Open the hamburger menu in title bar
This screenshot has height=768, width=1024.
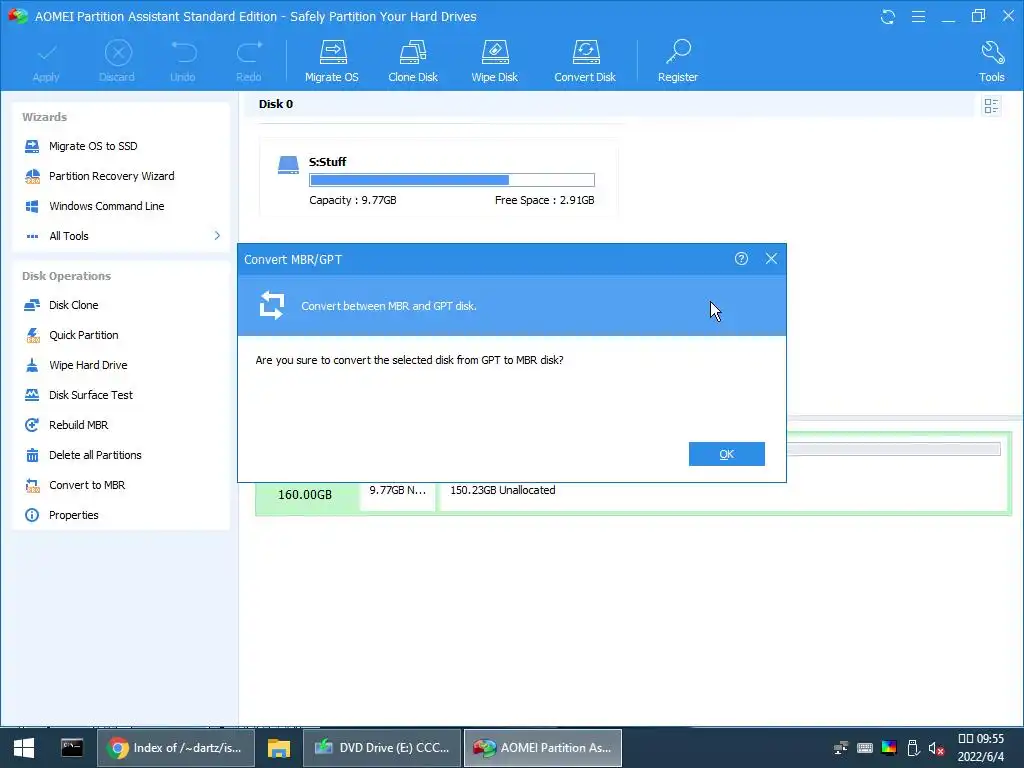tap(918, 16)
